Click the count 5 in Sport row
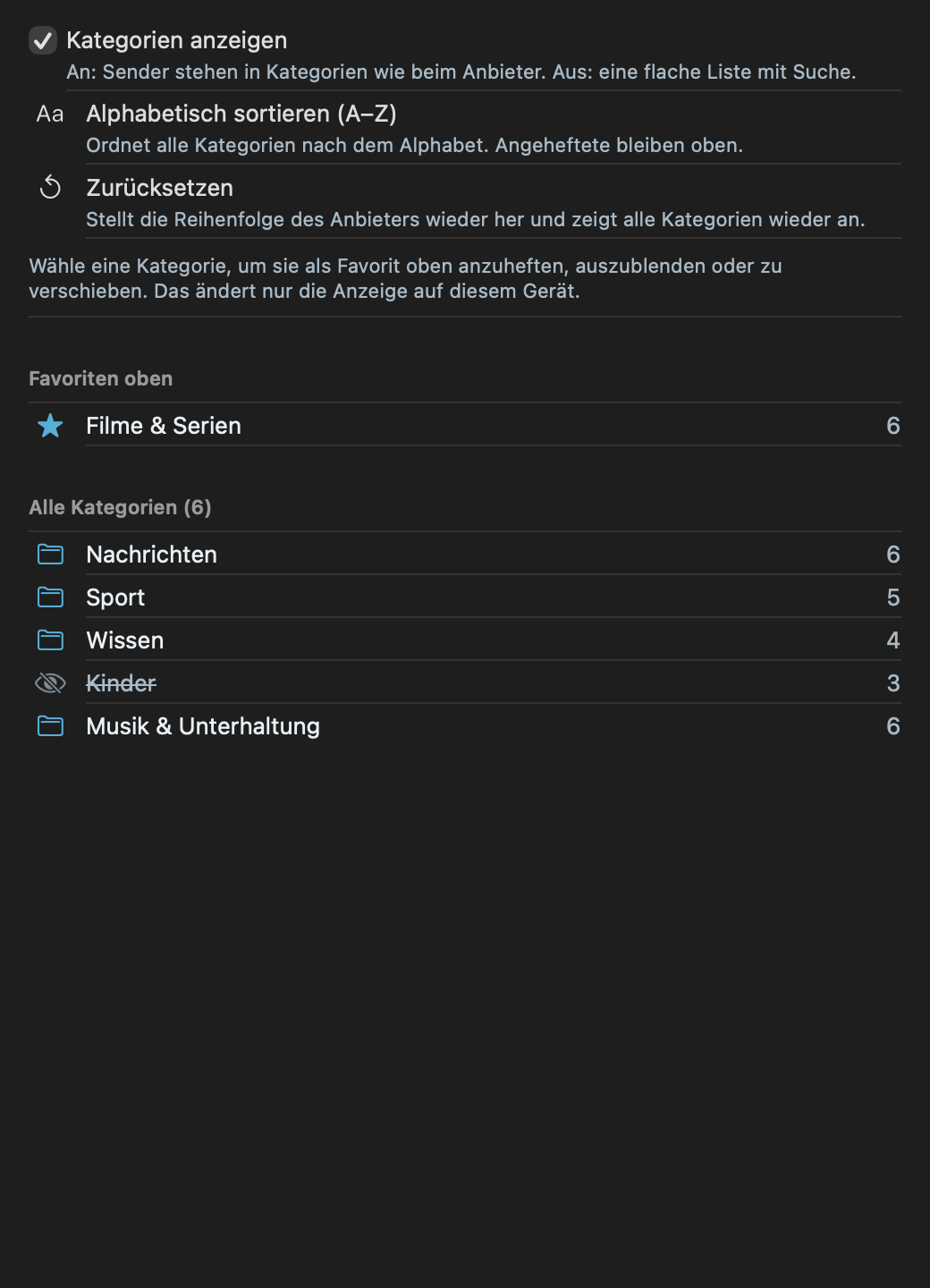This screenshot has width=930, height=1288. coord(893,597)
